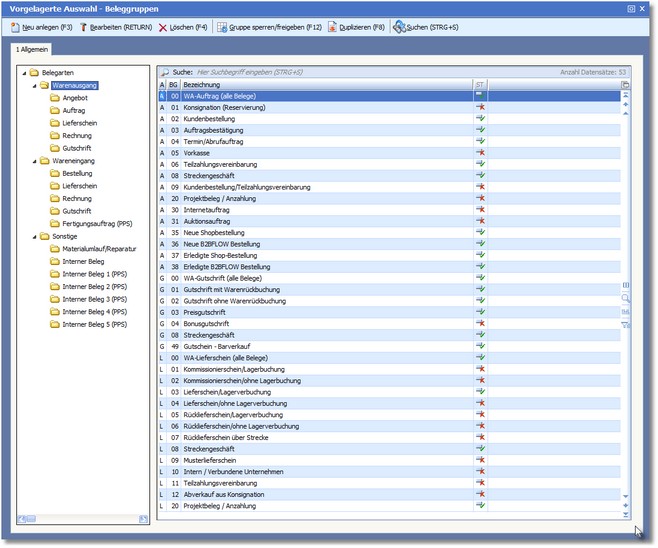Image resolution: width=658 pixels, height=548 pixels.
Task: Click the column chooser icon in grid header
Action: pos(625,85)
